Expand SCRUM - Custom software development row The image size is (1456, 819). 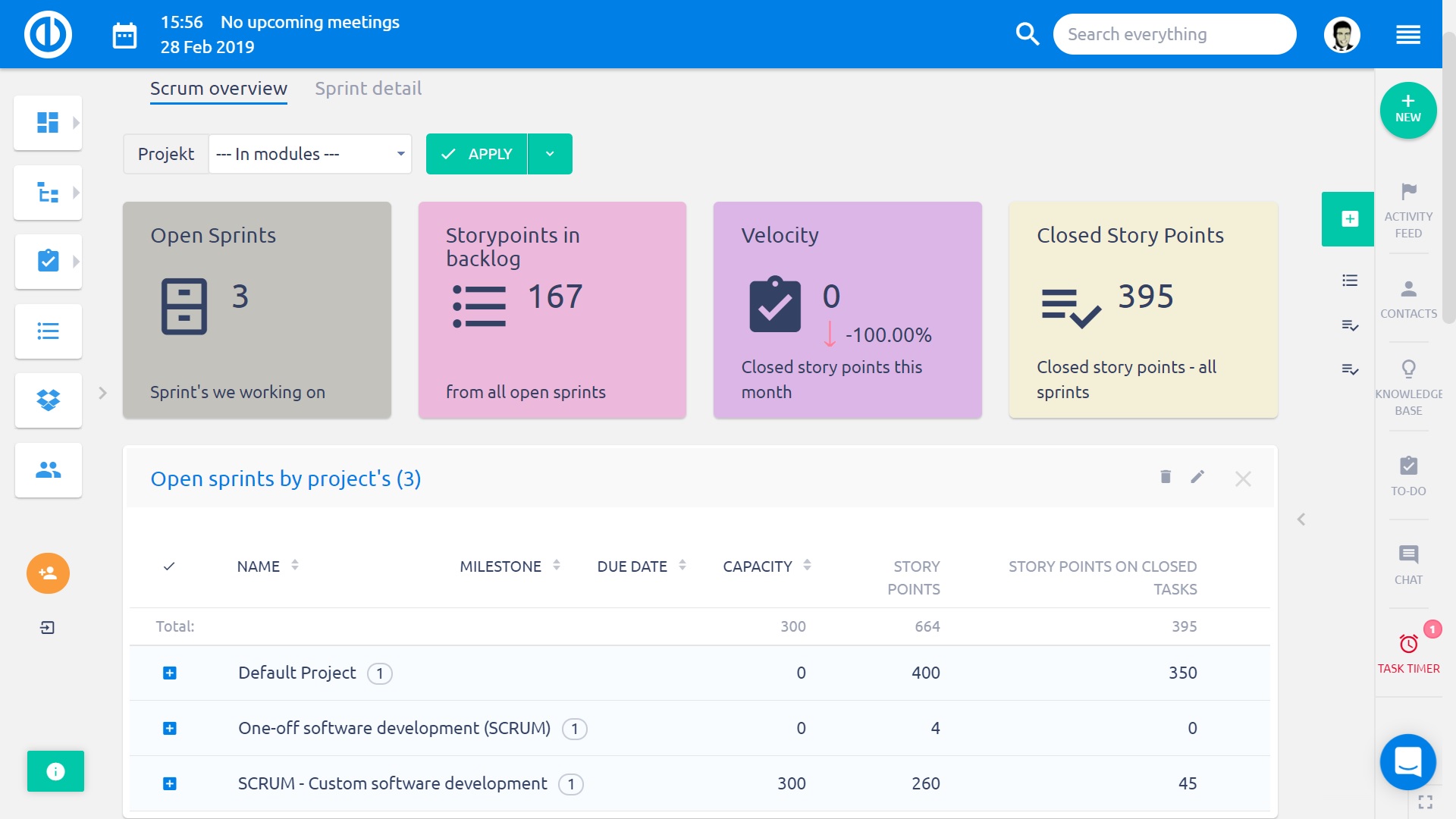[170, 784]
